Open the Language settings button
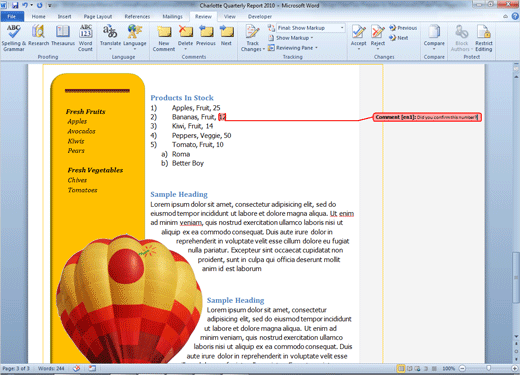520x375 pixels. (135, 37)
